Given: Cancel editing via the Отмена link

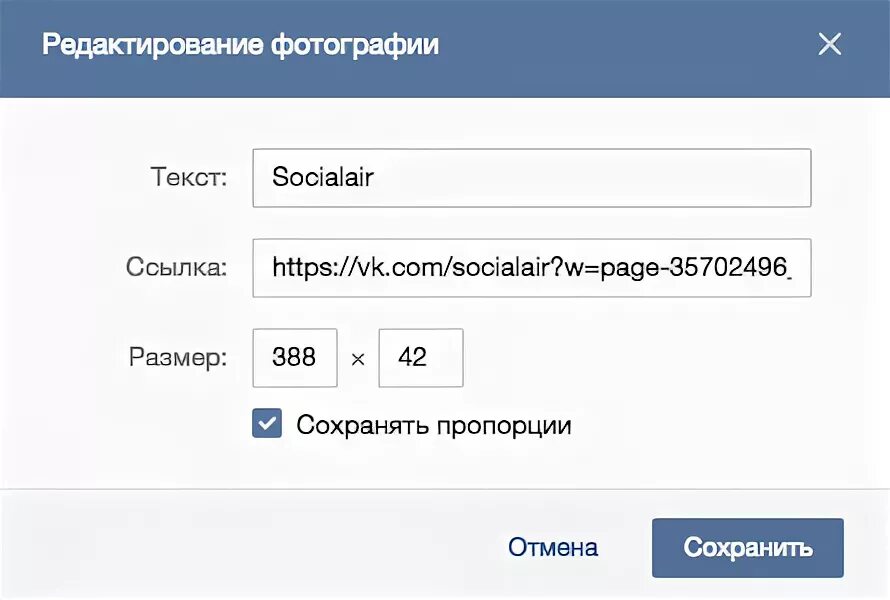Looking at the screenshot, I should (553, 547).
